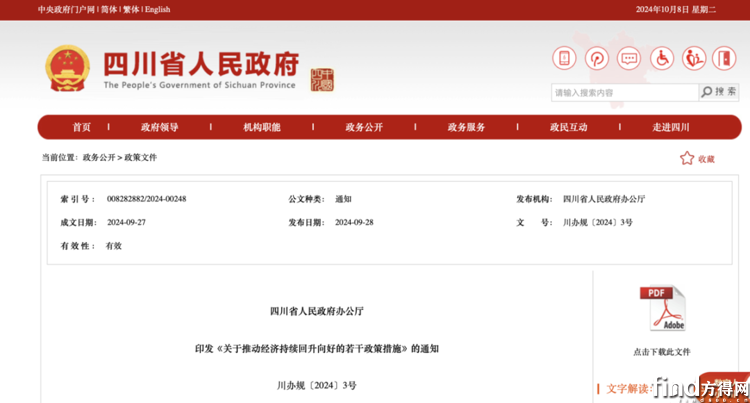
Task: Open the chat message bubble icon
Action: pyautogui.click(x=629, y=59)
